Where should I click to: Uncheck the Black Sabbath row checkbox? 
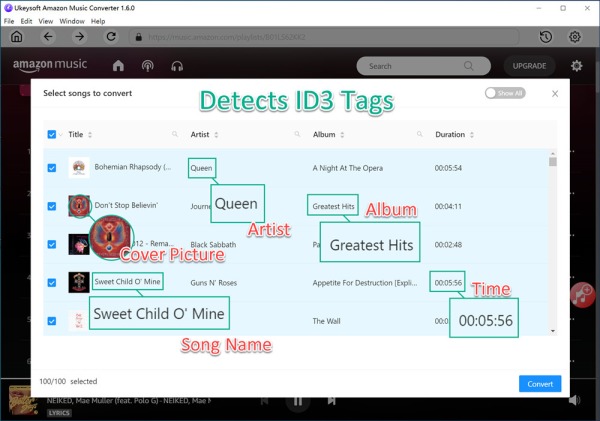[52, 245]
